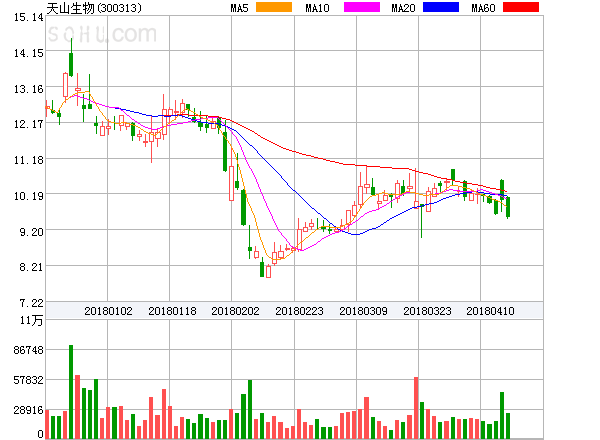This screenshot has height=440, width=600.
Task: Click the 9.20 price axis label
Action: click(x=31, y=232)
